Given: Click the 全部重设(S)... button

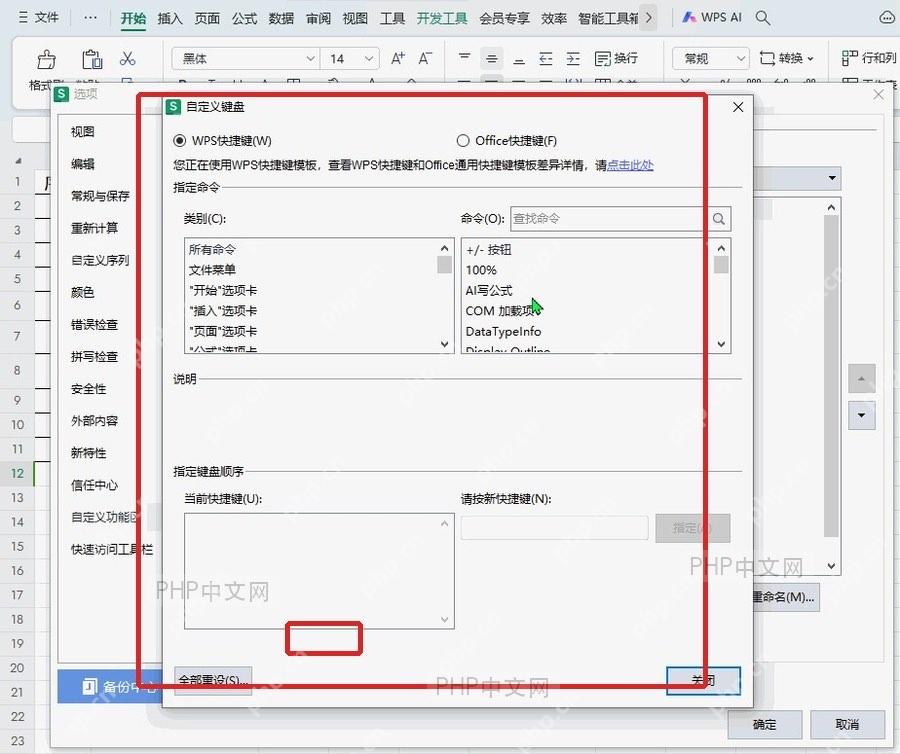Looking at the screenshot, I should 213,681.
